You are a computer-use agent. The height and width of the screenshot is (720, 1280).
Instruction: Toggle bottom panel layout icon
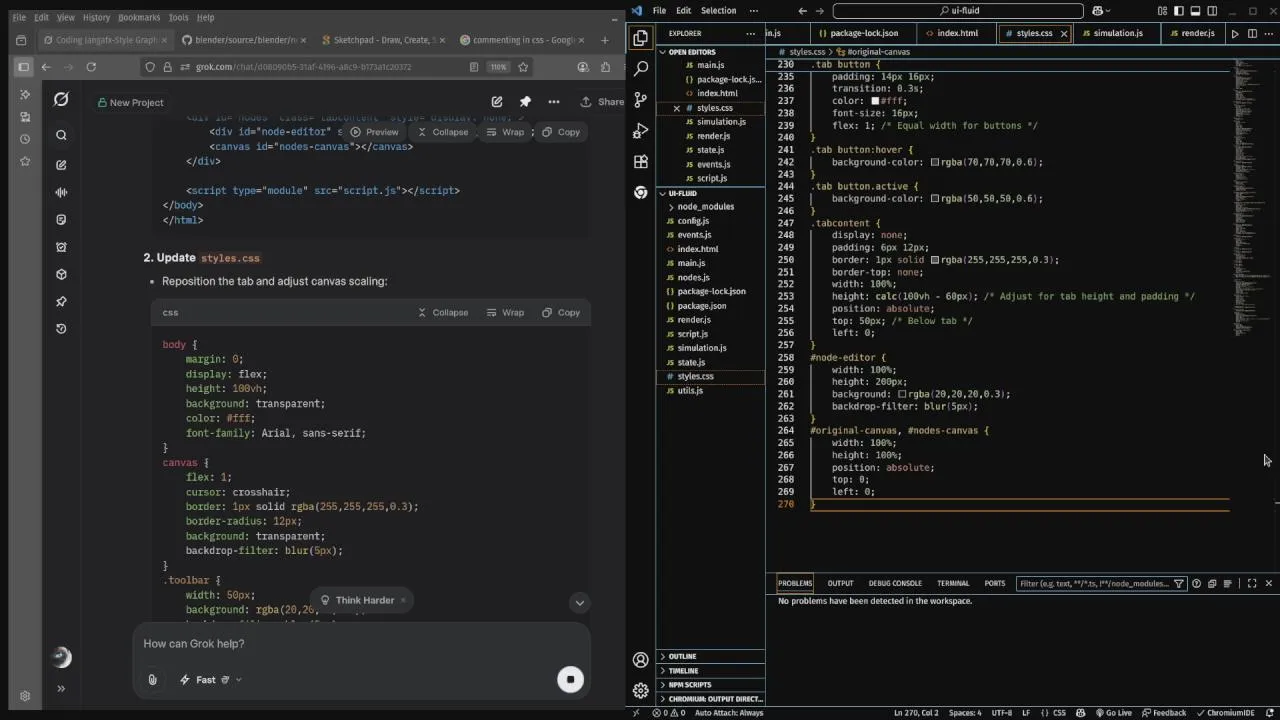pyautogui.click(x=1196, y=11)
